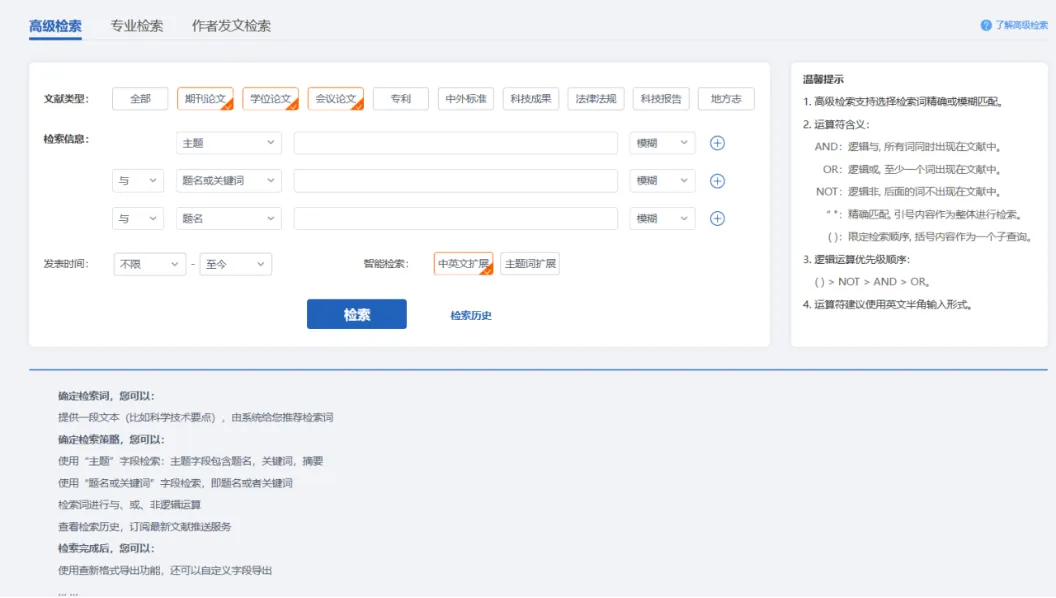Screen dimensions: 1056x598
Task: Open the 不限 start year dropdown
Action: pos(149,264)
